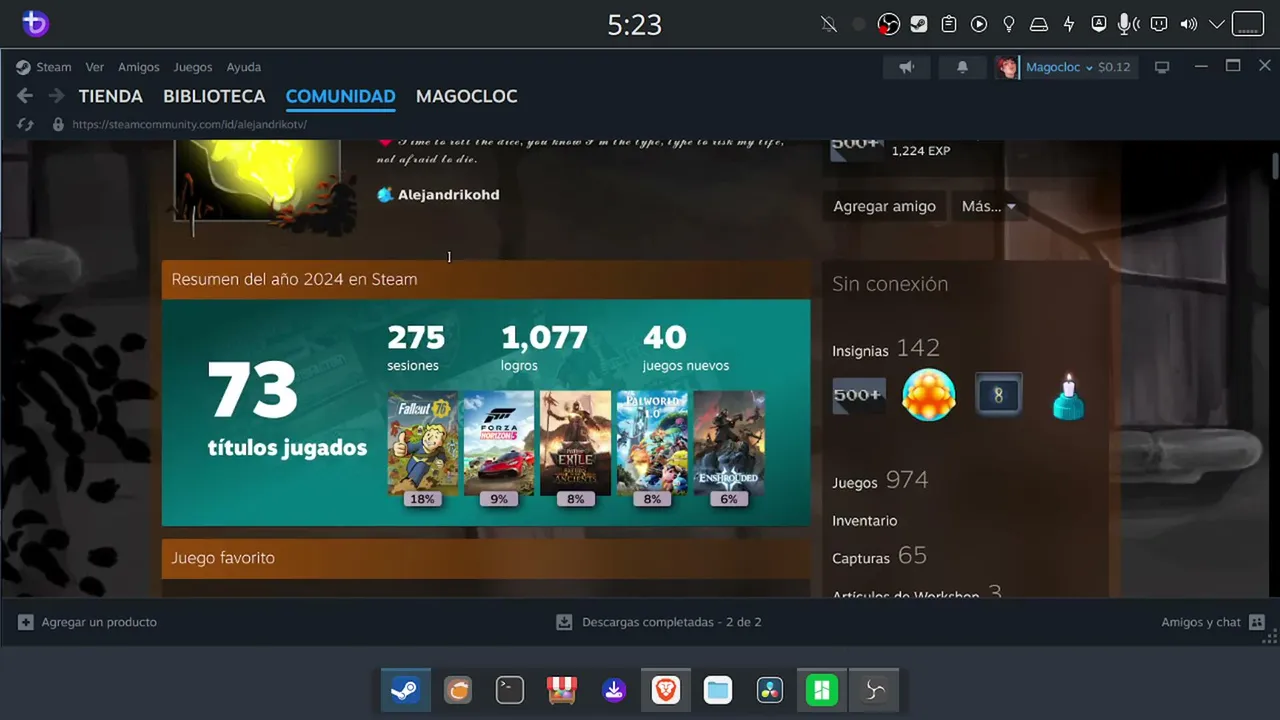This screenshot has height=720, width=1280.
Task: Open Steam from the dock
Action: [405, 690]
